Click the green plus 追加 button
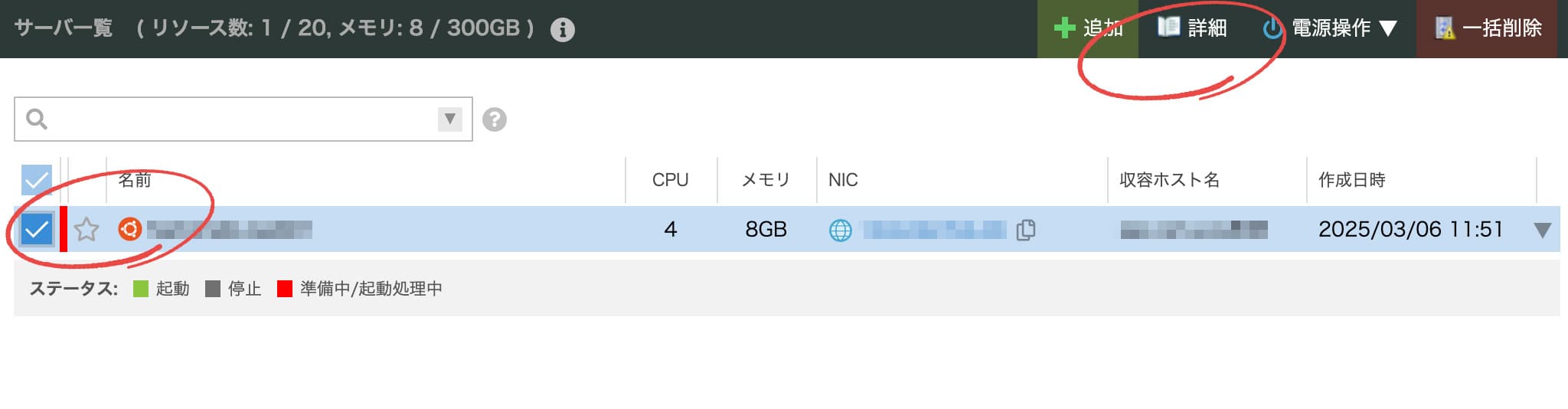 click(1087, 28)
